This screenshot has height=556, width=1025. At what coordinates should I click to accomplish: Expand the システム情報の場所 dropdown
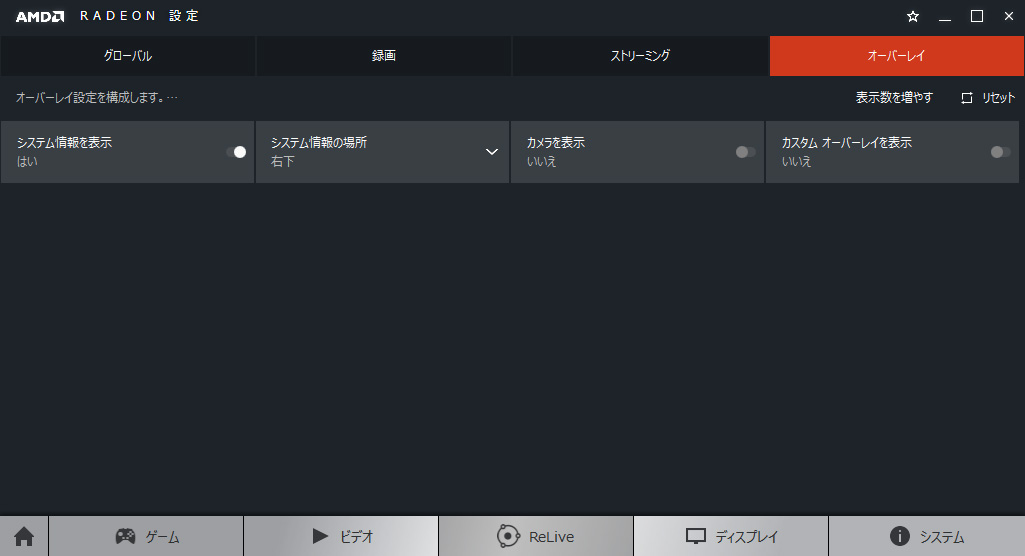click(491, 152)
